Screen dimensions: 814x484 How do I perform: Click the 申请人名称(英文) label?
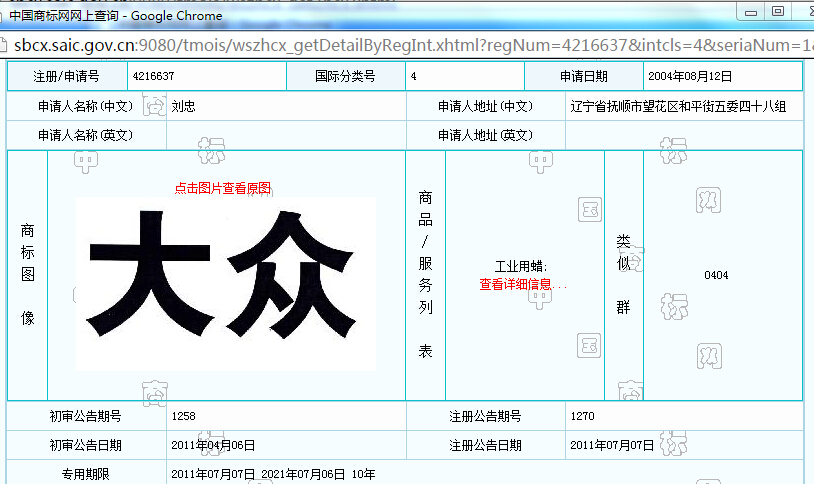86,136
